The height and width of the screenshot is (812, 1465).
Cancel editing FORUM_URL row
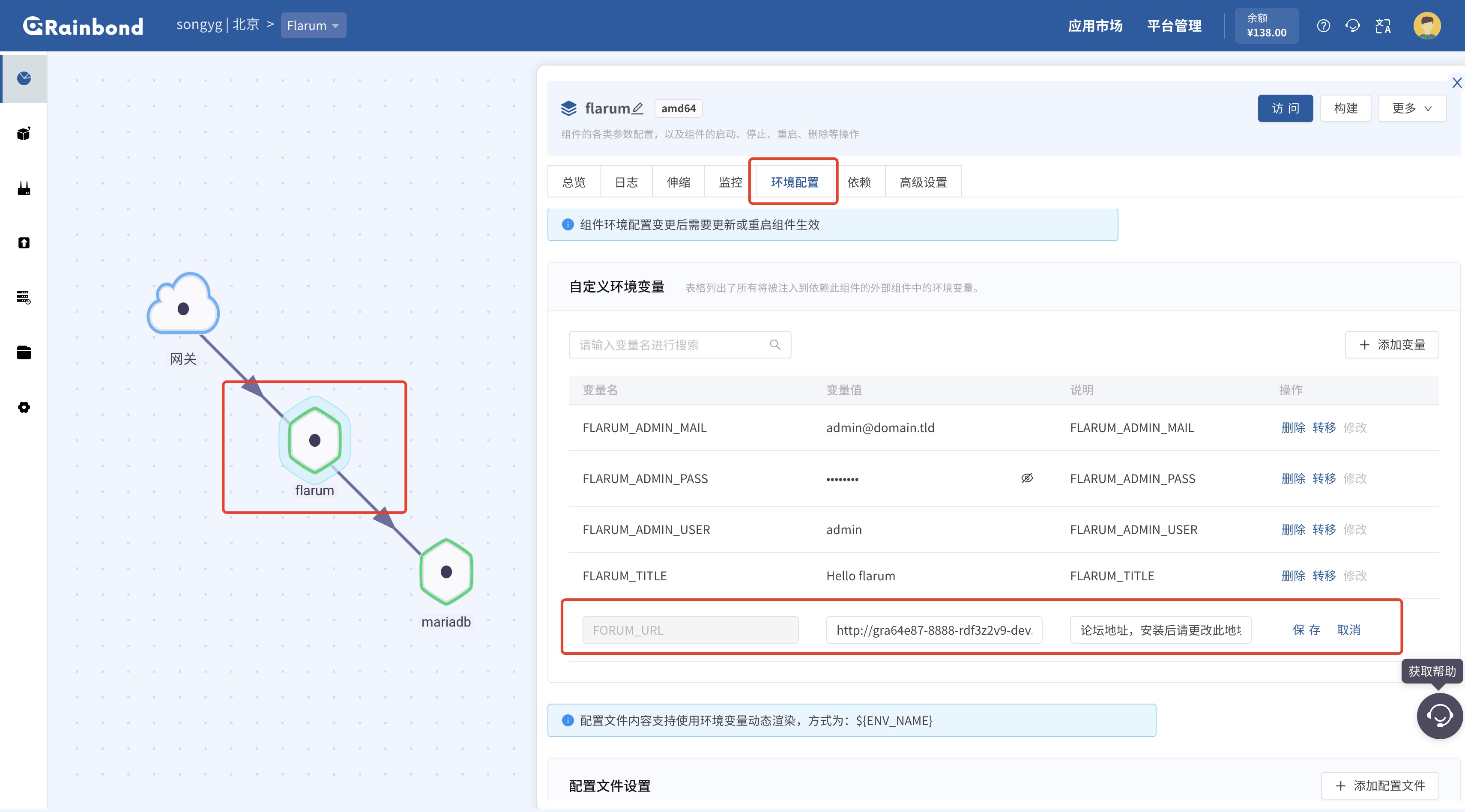click(x=1348, y=630)
